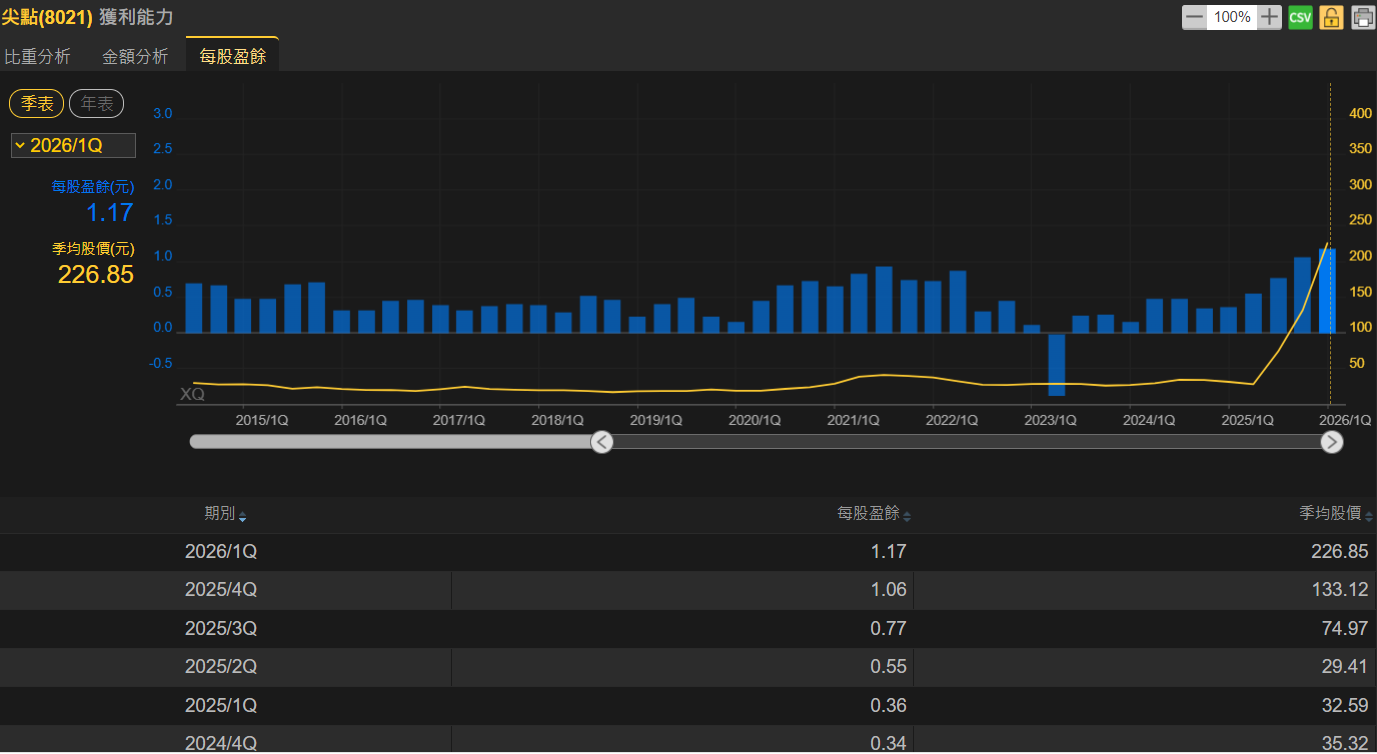Export data with the CSV icon
1377x754 pixels.
1300,17
